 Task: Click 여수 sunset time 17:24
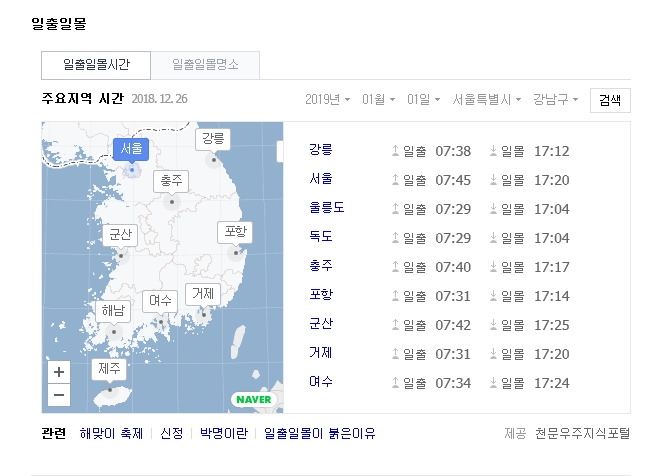(x=552, y=383)
